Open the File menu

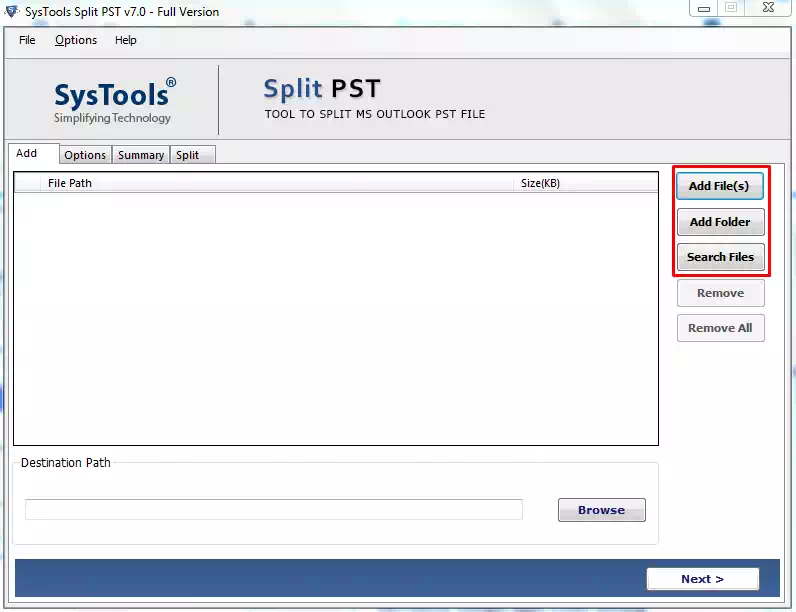click(x=27, y=40)
